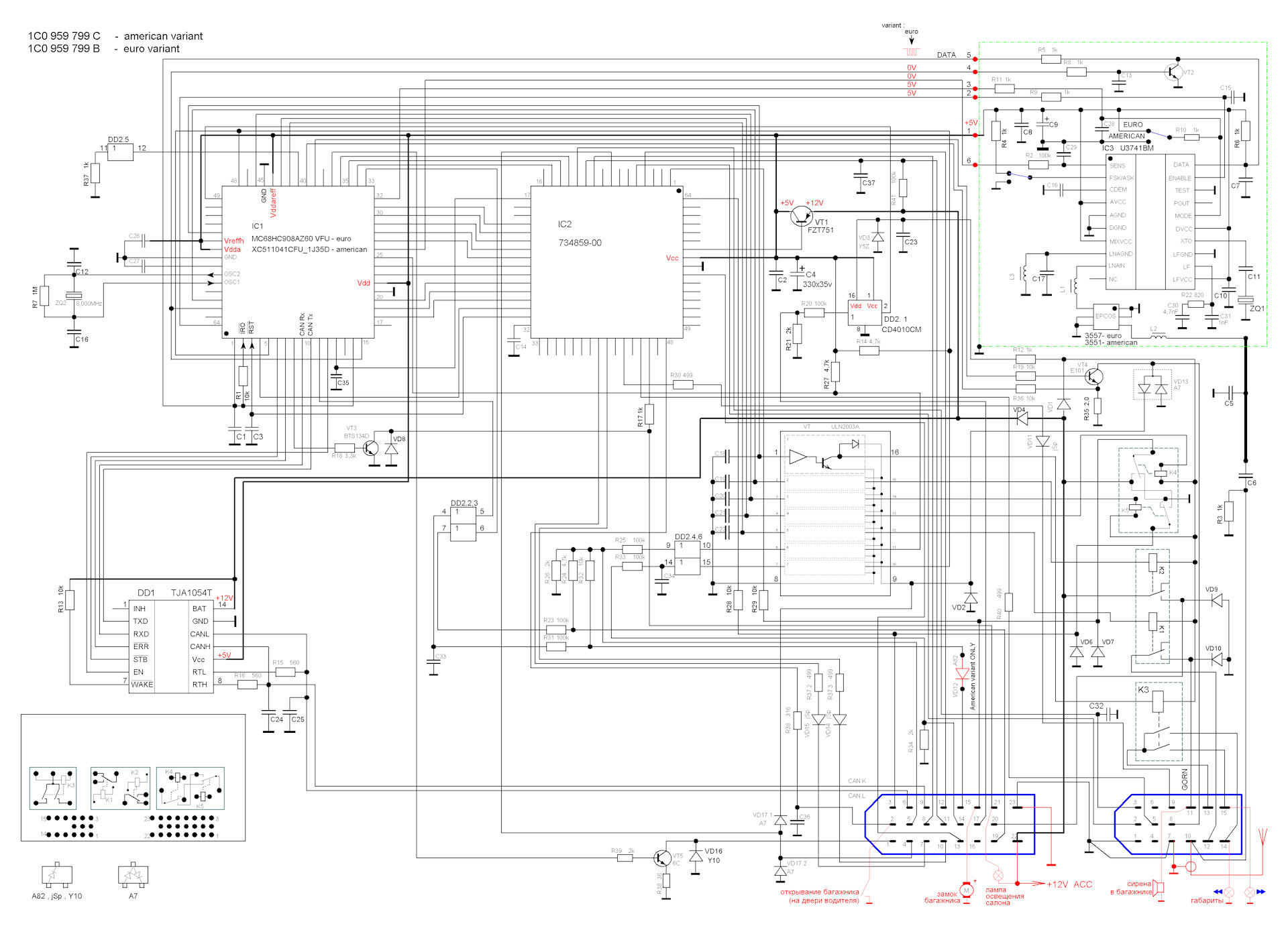Click the A7 package outline symbol
This screenshot has width=1288, height=928.
coord(133,875)
